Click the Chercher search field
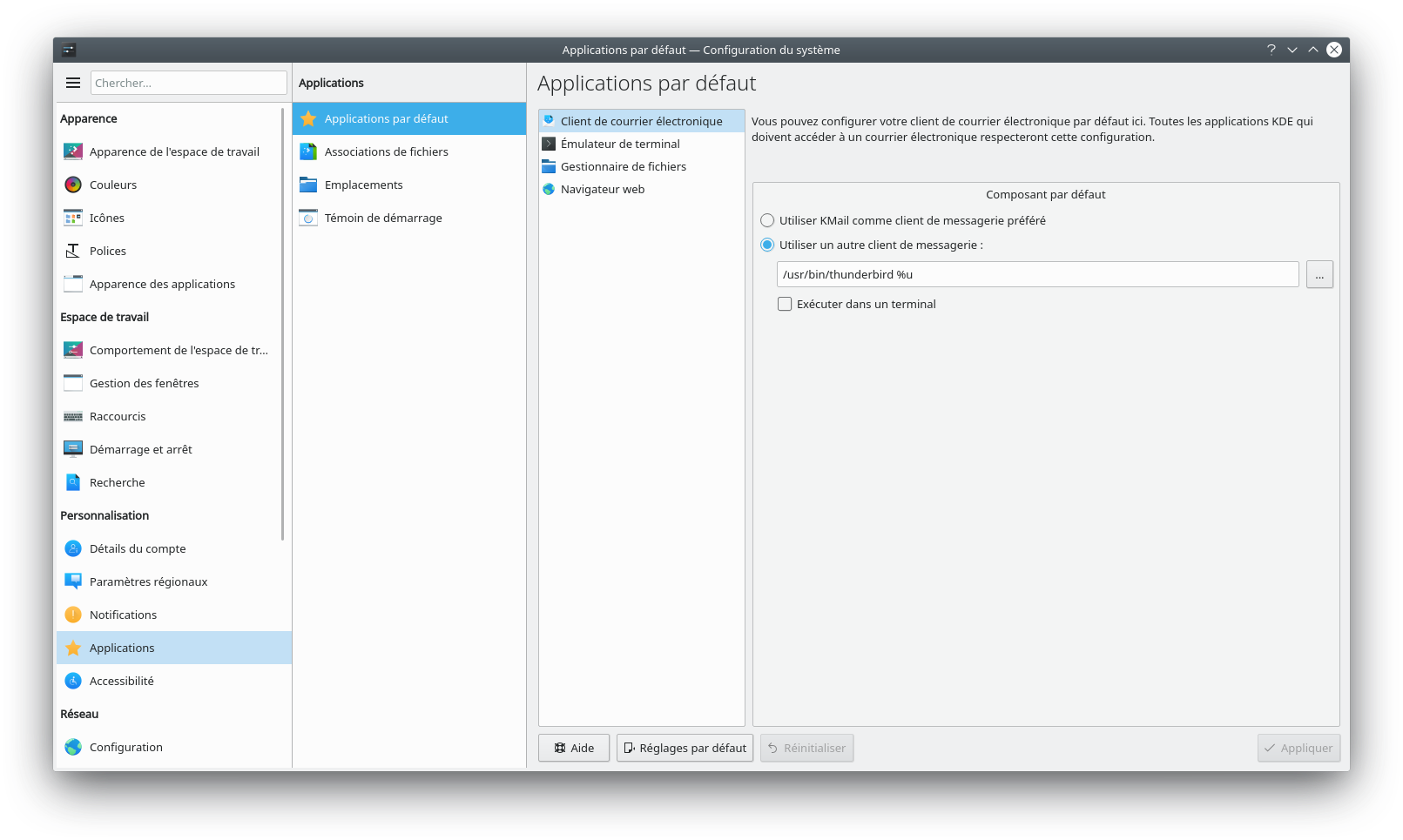 point(188,83)
